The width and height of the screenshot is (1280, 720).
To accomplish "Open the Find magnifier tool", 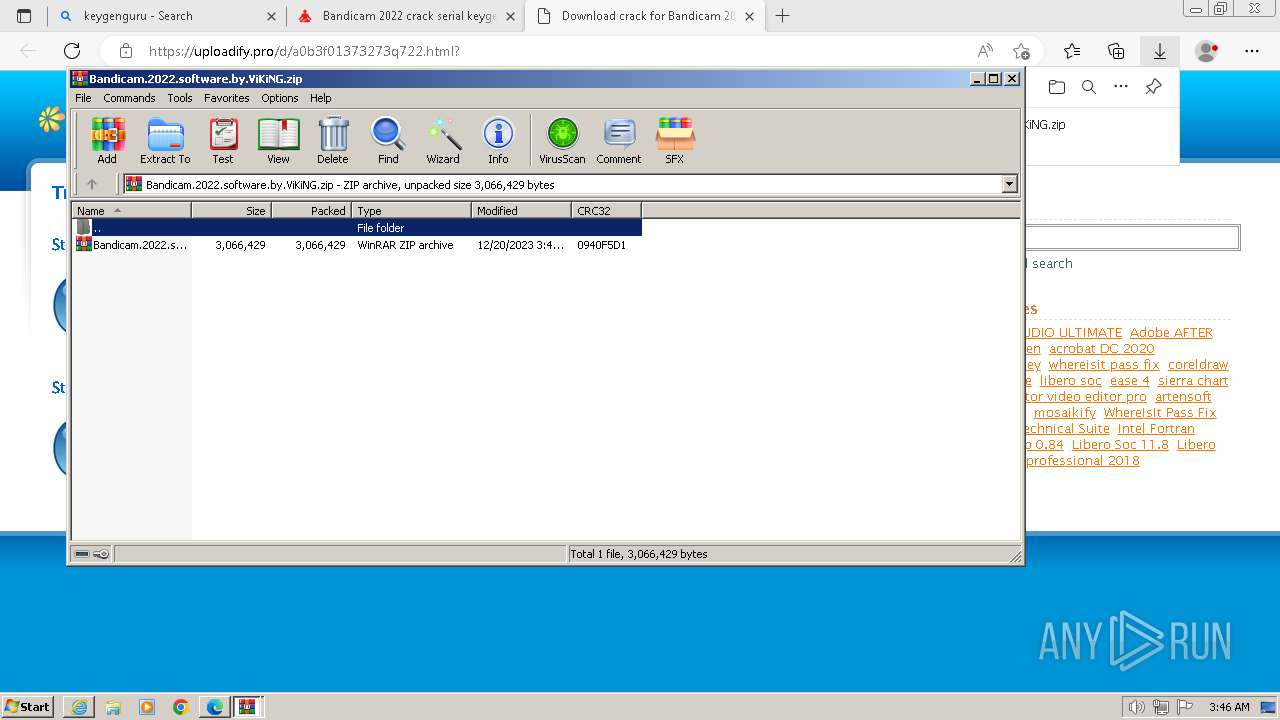I will (388, 140).
